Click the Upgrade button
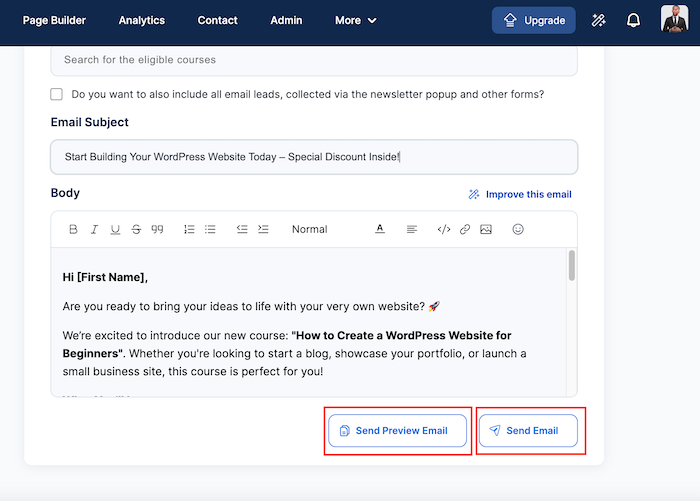This screenshot has width=700, height=501. coord(533,21)
